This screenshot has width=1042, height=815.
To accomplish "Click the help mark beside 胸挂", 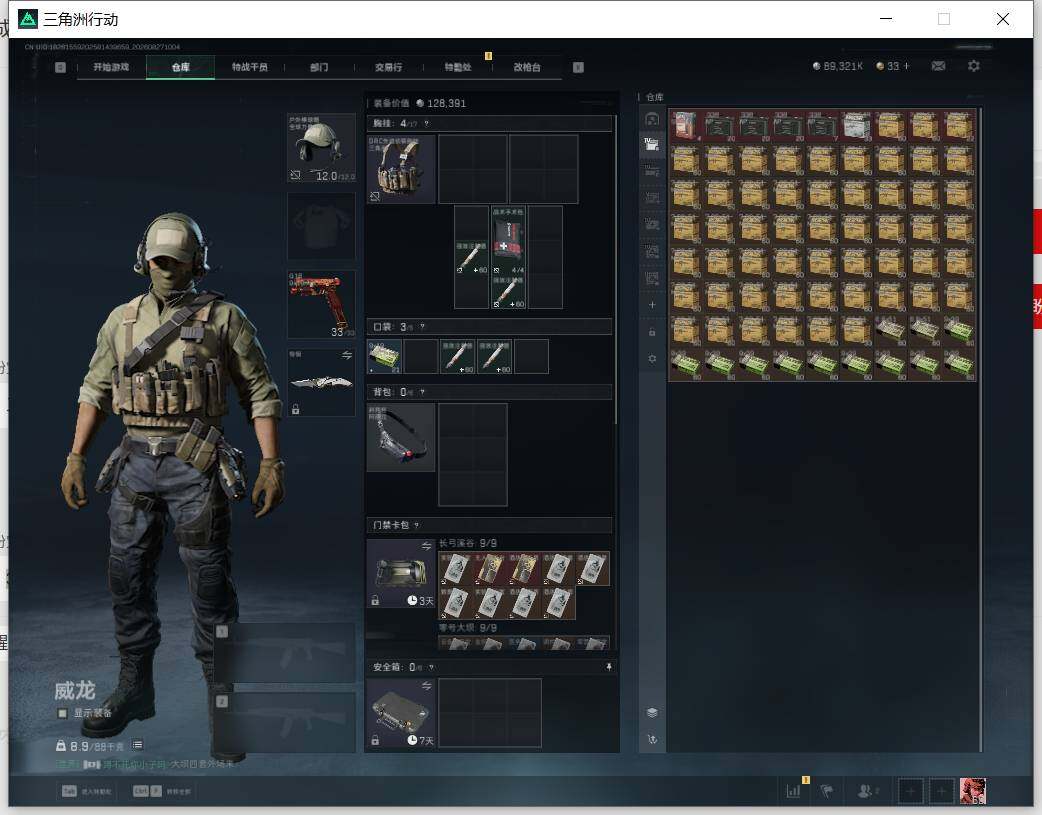I will point(427,124).
